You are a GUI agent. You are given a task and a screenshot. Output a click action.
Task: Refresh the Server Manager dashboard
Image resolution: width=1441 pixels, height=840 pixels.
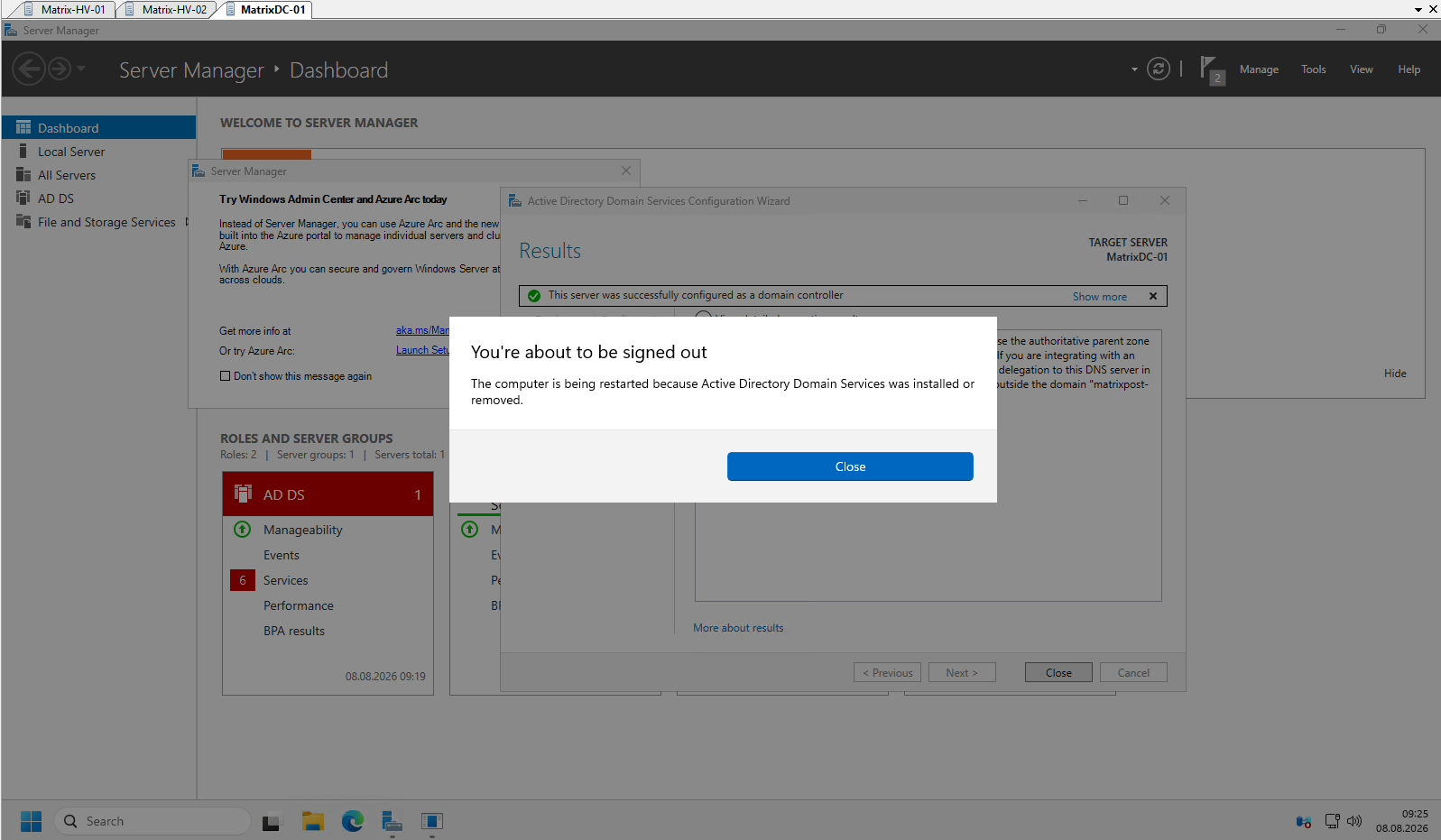[x=1159, y=69]
